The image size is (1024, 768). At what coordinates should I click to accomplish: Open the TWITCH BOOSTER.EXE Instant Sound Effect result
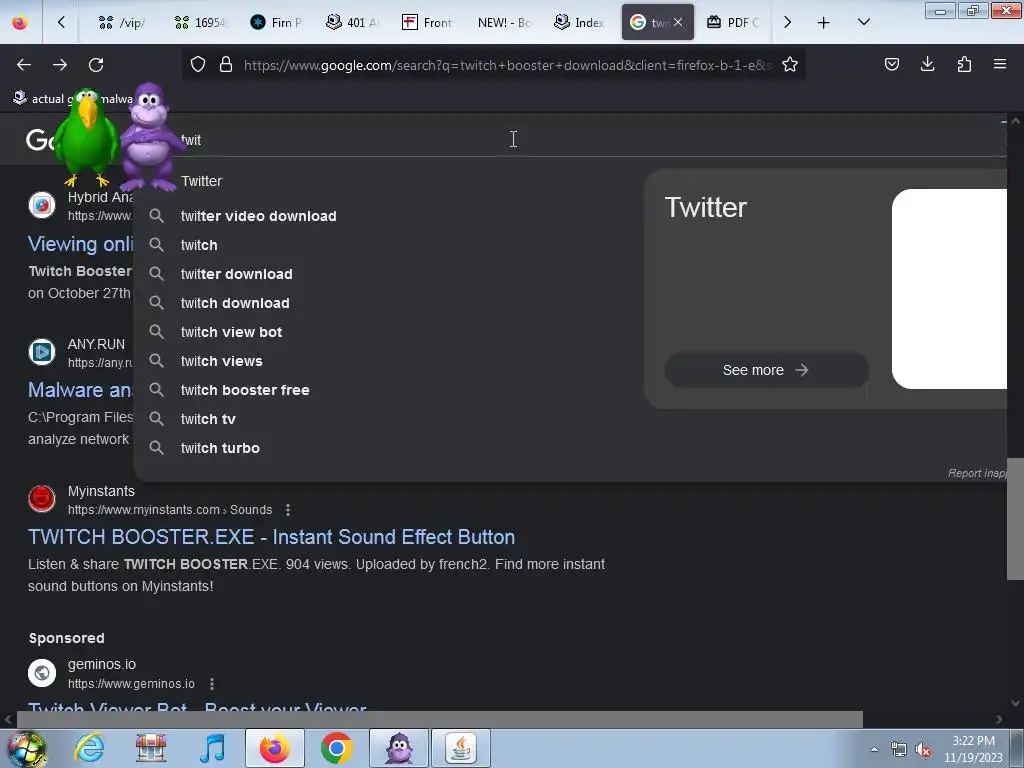coord(272,537)
